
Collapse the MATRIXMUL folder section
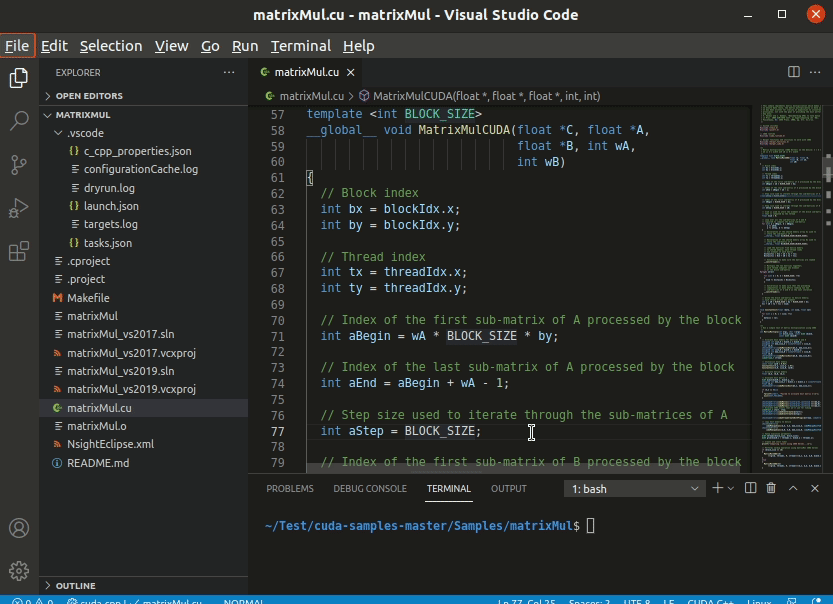point(143,115)
